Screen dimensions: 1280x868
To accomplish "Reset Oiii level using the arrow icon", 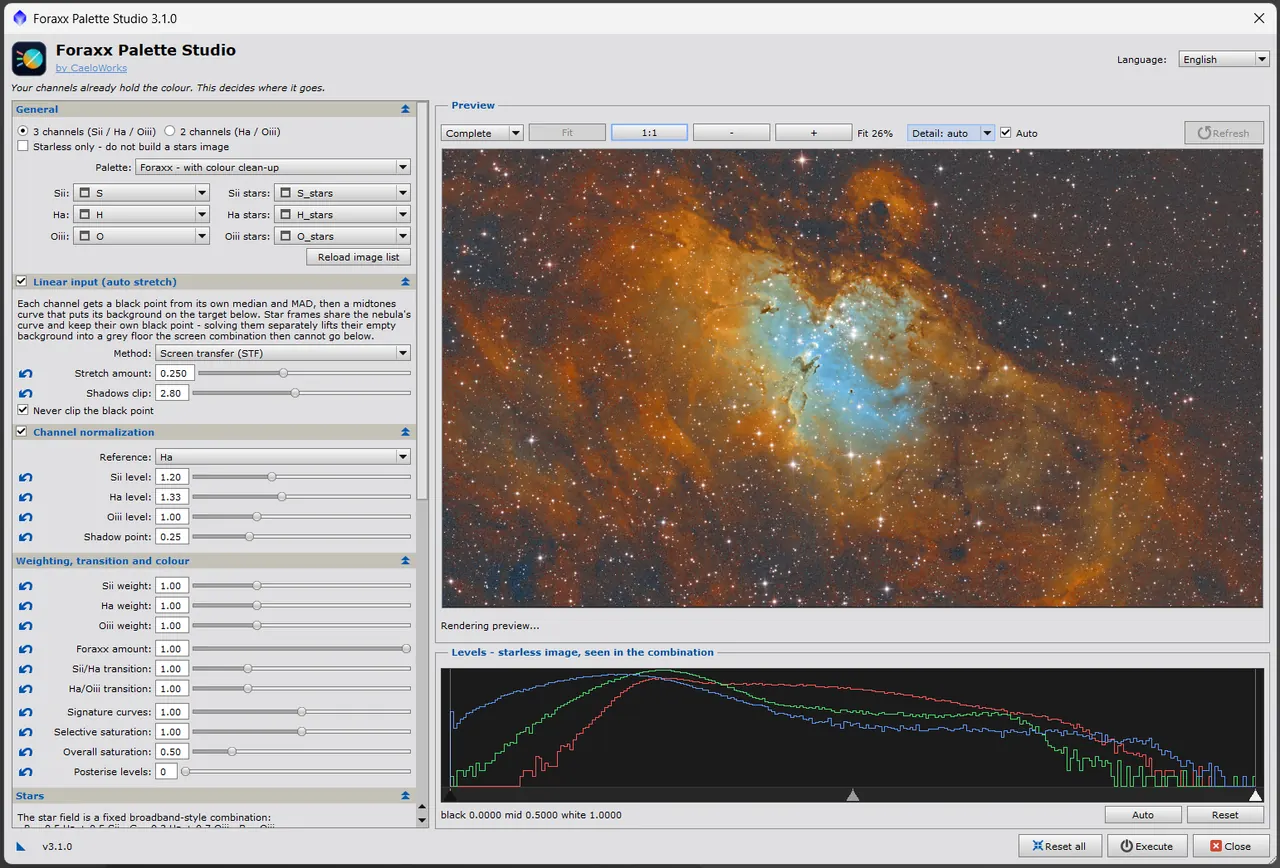I will coord(26,518).
